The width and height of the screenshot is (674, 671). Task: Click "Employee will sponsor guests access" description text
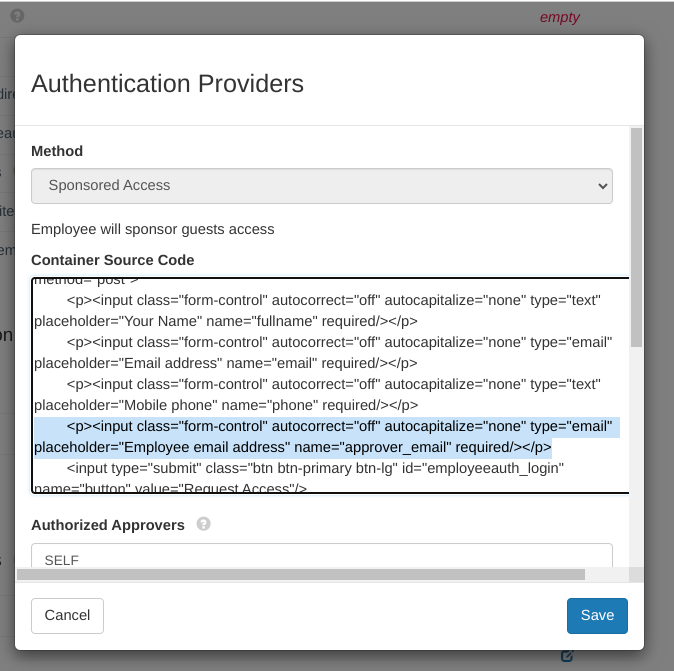[x=152, y=229]
